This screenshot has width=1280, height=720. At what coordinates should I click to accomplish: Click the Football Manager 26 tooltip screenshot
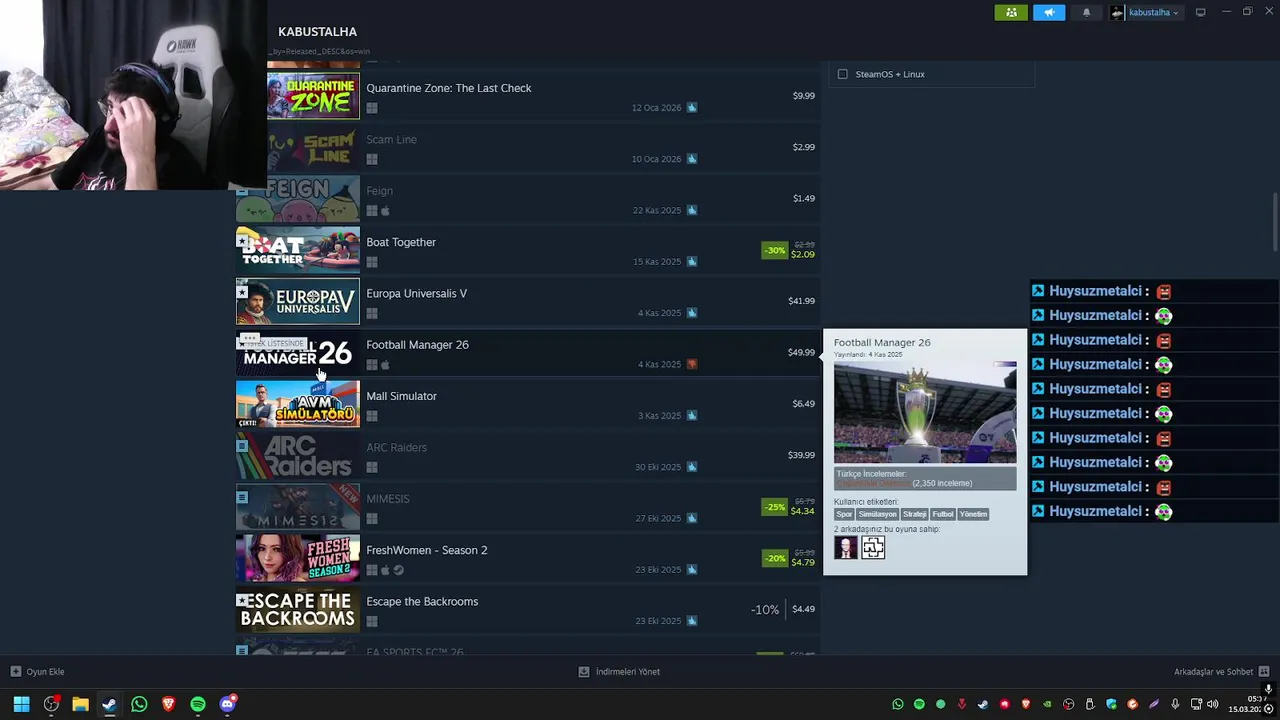[925, 413]
